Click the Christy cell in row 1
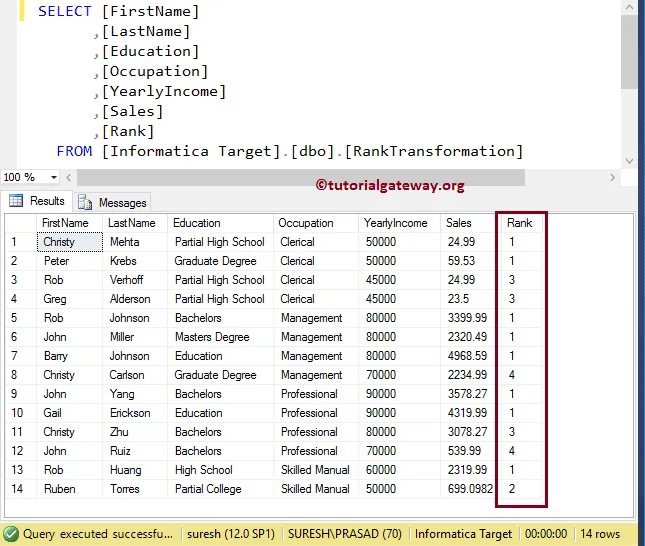Viewport: 645px width, 546px height. point(70,242)
